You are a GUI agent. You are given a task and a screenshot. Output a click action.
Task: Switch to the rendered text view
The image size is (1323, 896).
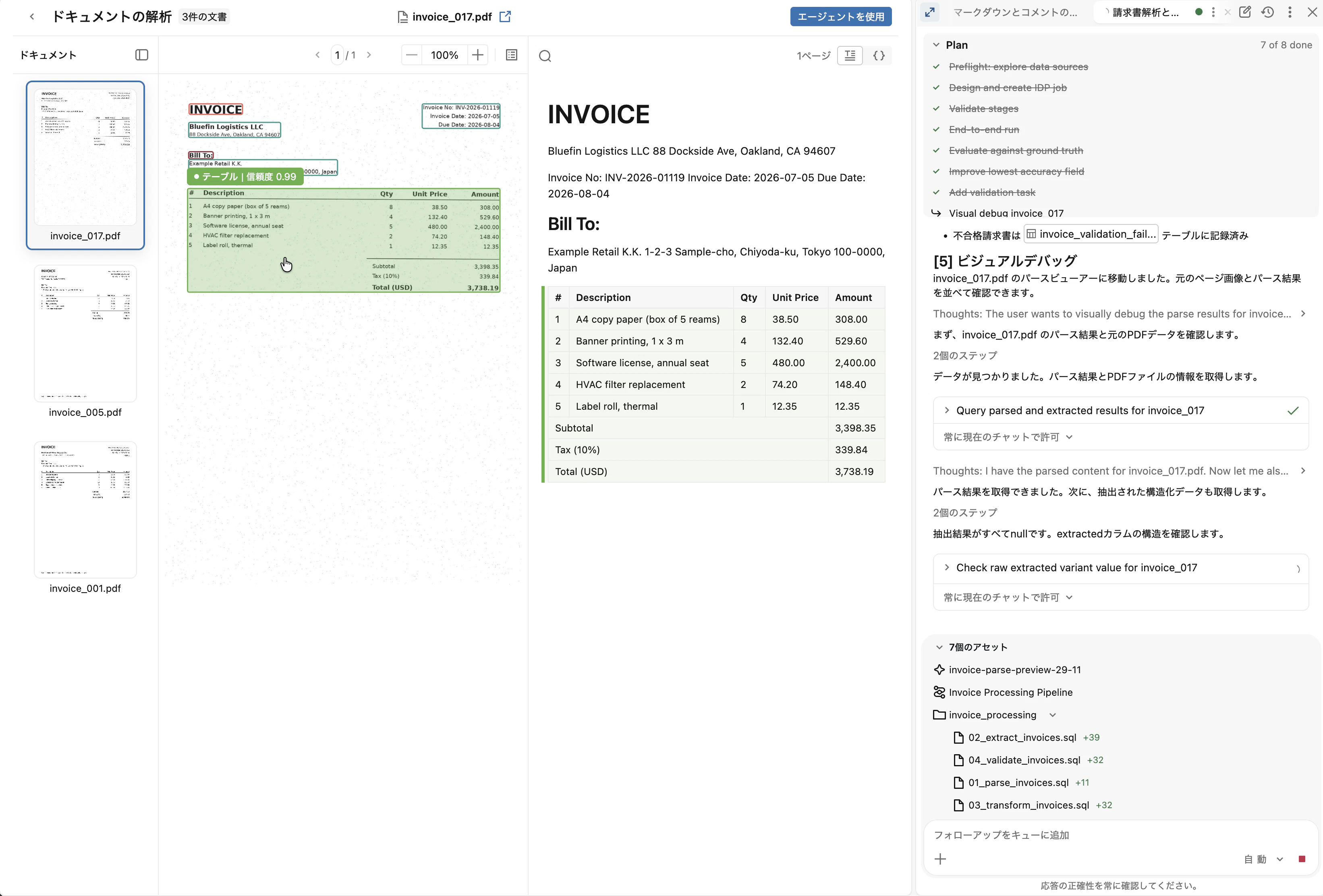point(850,55)
